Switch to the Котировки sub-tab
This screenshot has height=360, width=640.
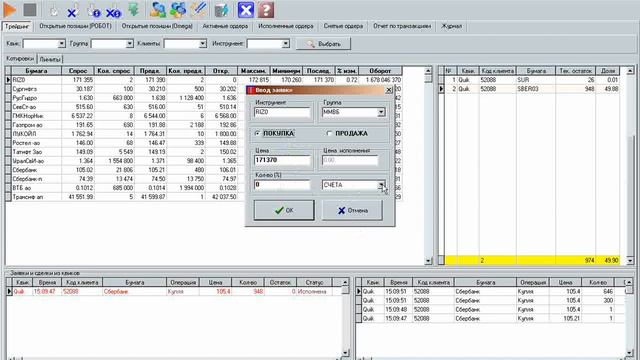tap(20, 59)
